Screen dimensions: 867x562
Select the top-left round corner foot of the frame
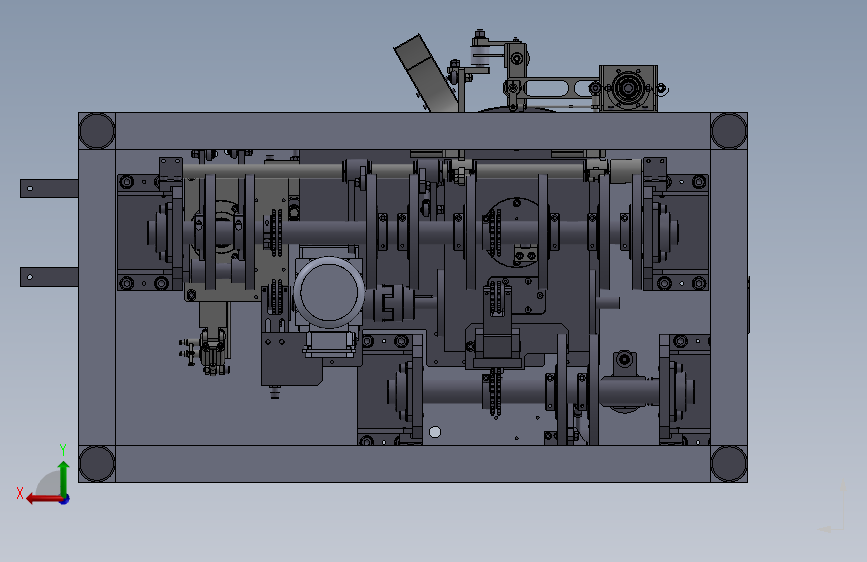click(x=97, y=131)
